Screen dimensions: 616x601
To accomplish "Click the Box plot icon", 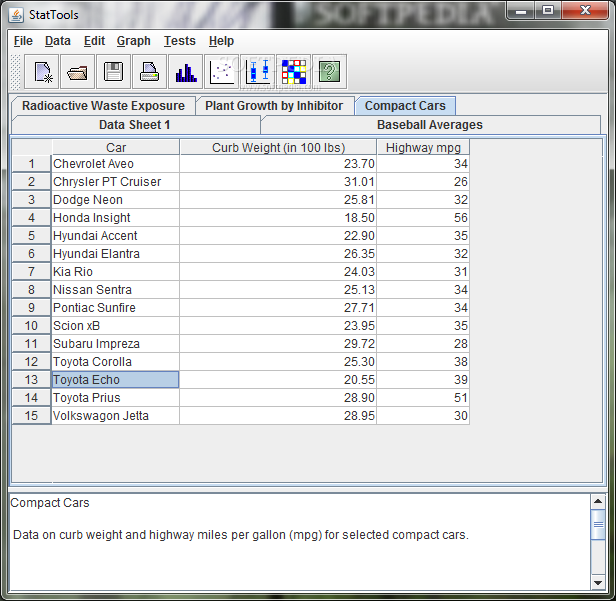I will point(258,72).
